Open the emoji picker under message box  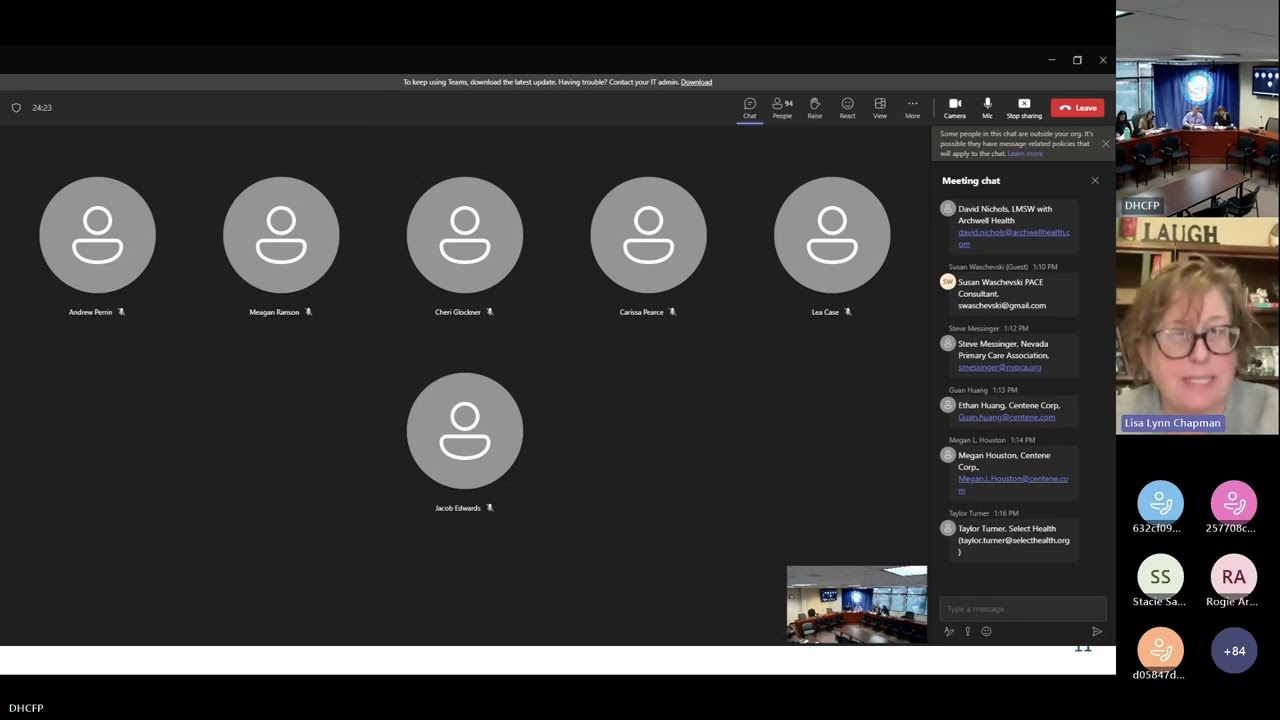click(x=986, y=631)
